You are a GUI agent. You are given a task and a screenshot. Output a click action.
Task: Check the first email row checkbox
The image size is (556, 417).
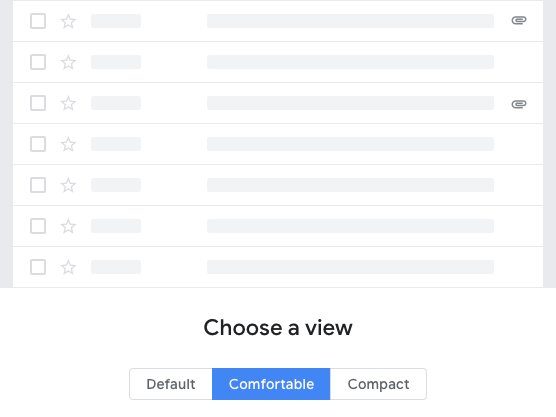point(38,21)
